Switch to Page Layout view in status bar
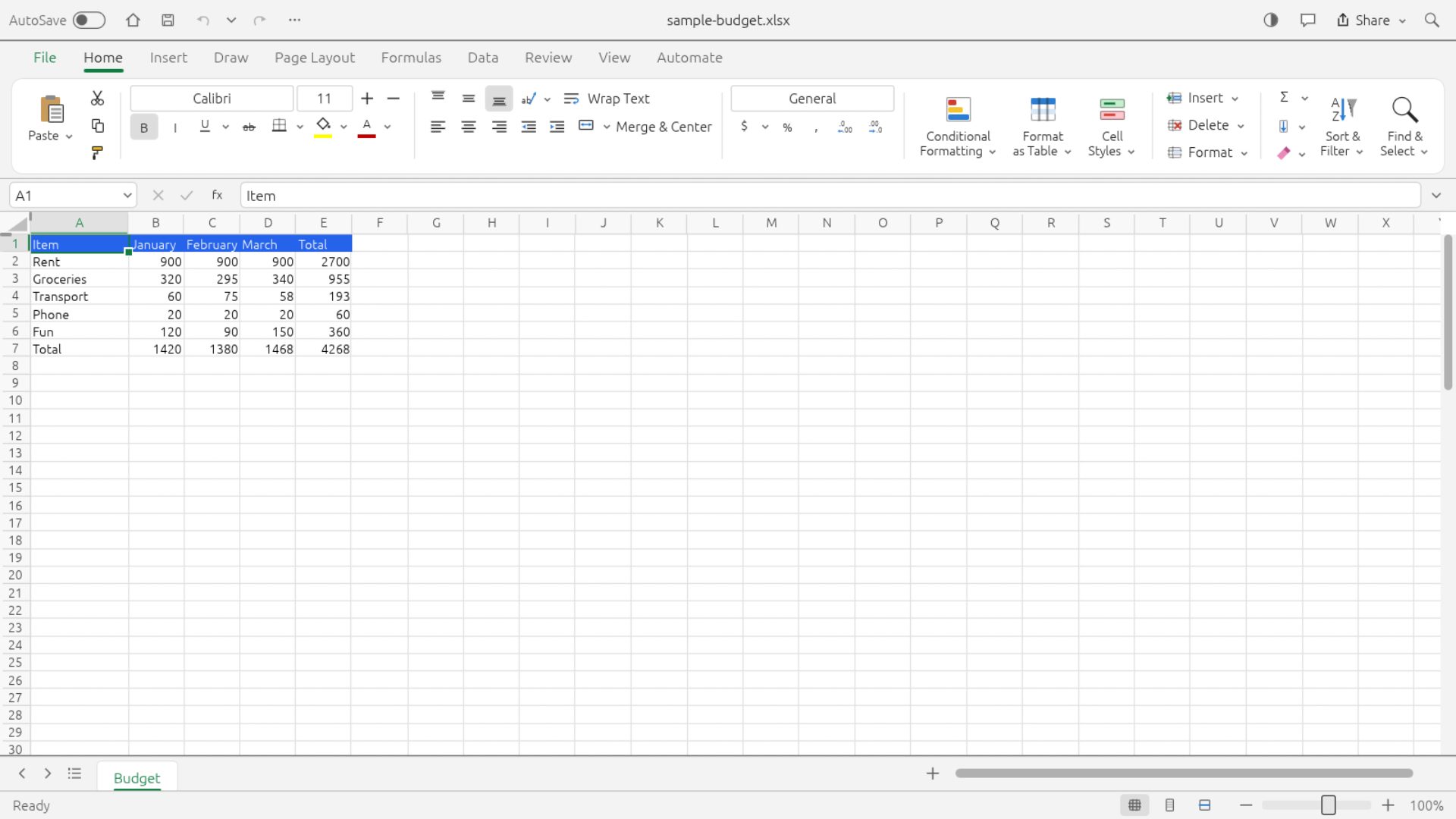 click(1169, 805)
